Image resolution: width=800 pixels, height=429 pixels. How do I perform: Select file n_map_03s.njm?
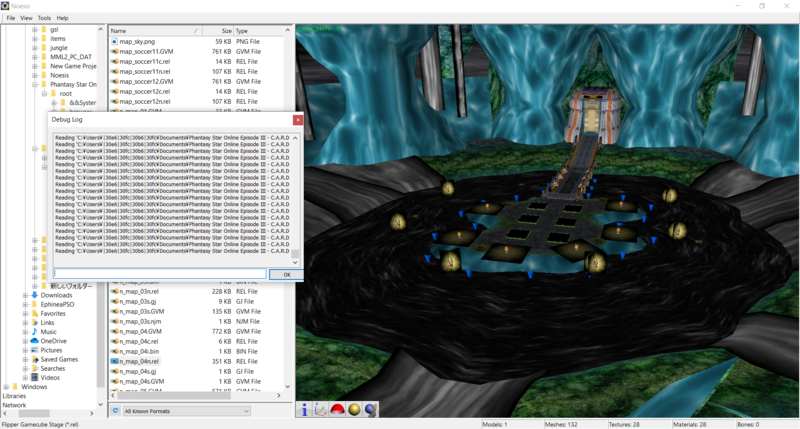[140, 321]
